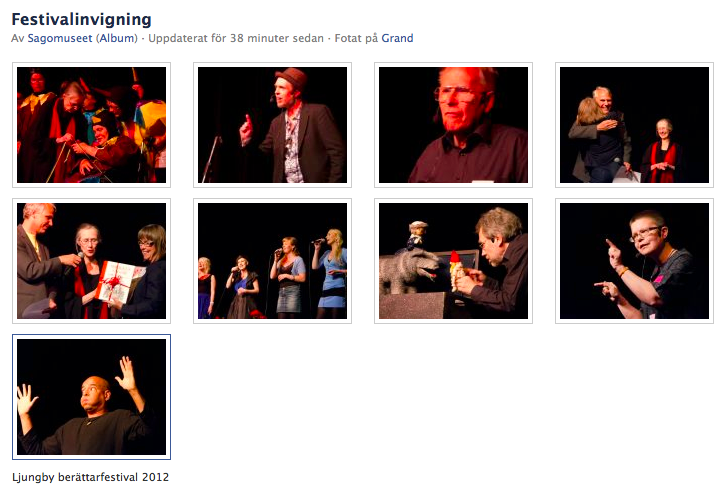Click the Festivalinvigning album title
This screenshot has width=727, height=490.
(x=82, y=18)
